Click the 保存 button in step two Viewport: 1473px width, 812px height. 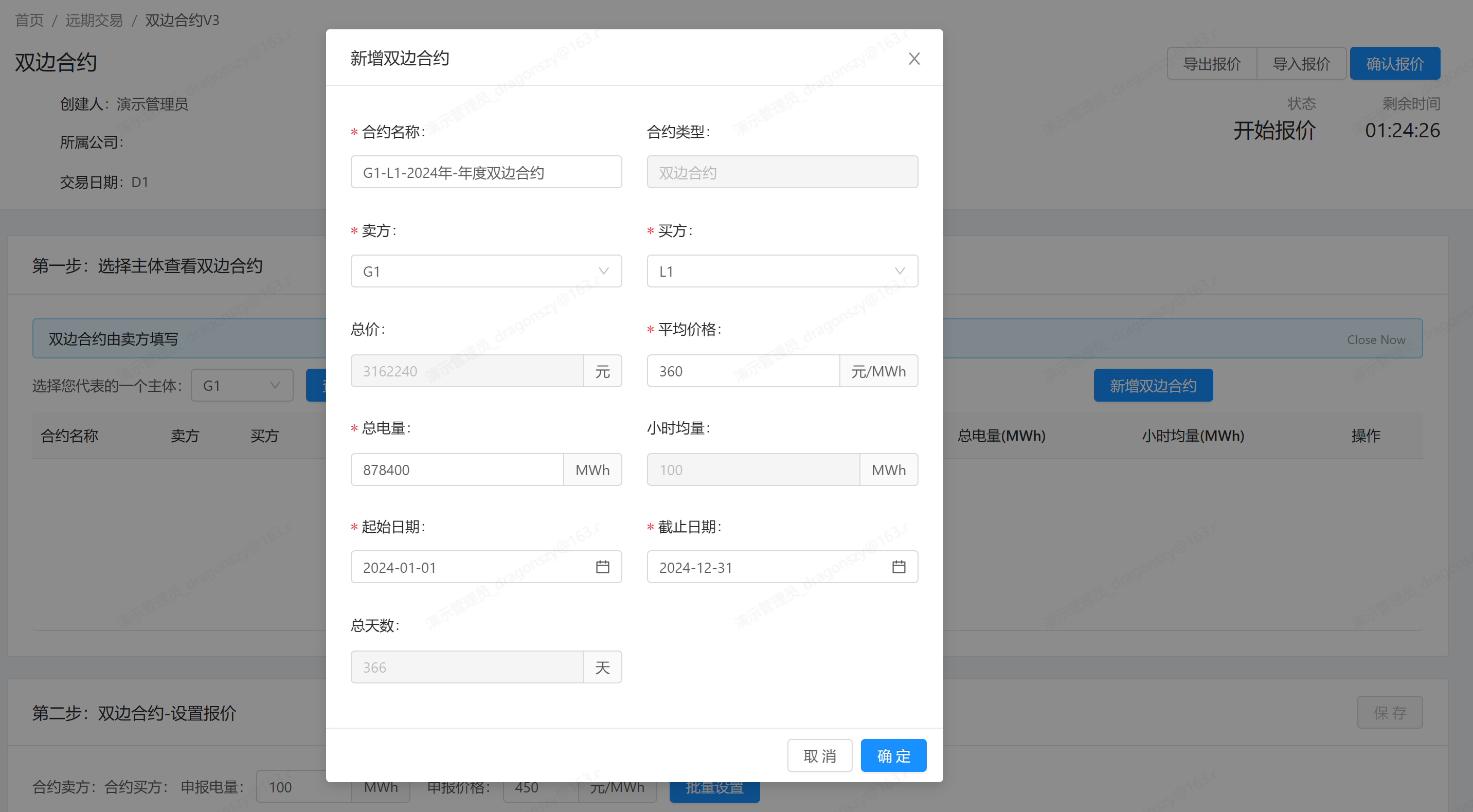(x=1390, y=712)
